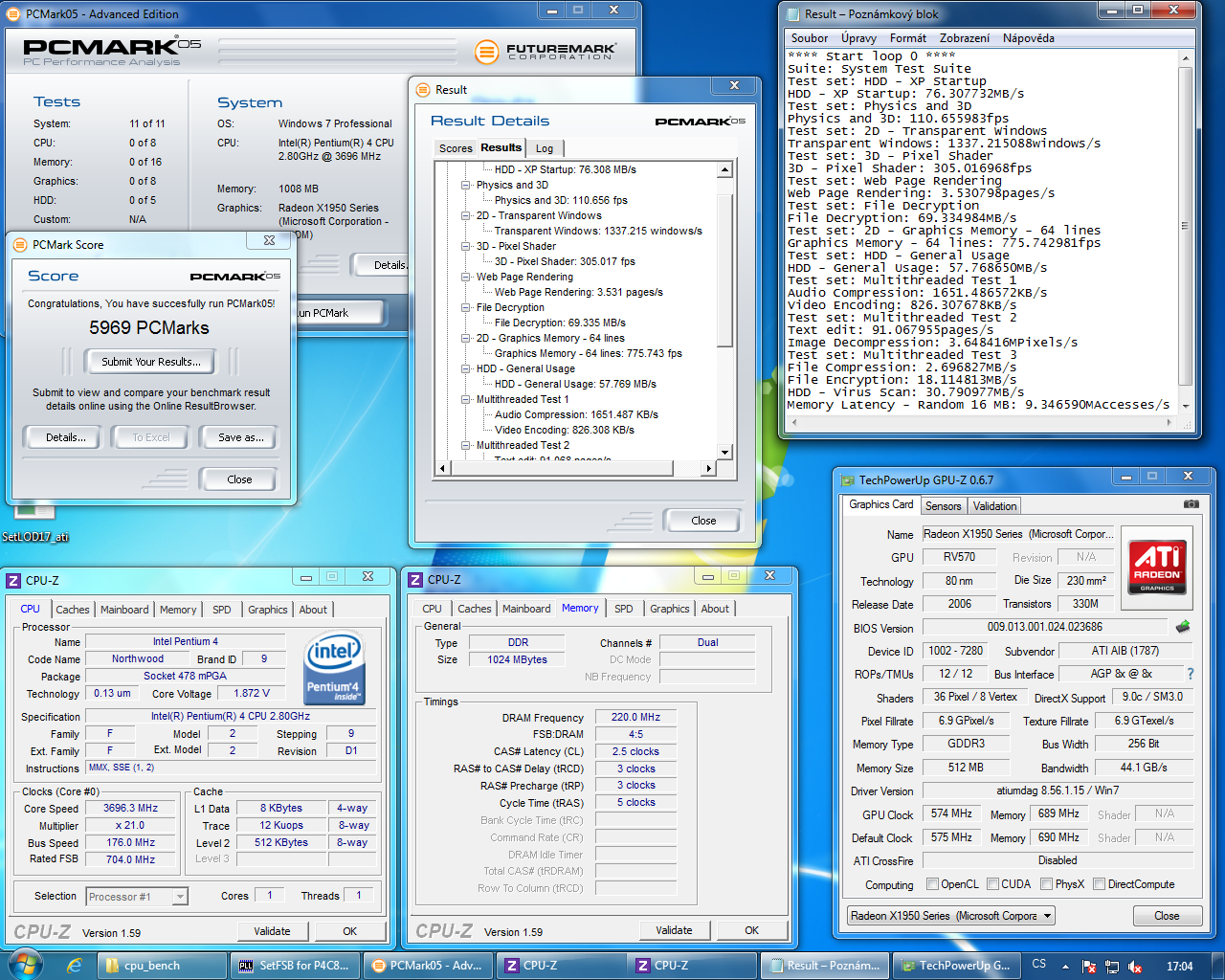Enable the OpenCL checkbox
1225x980 pixels.
(x=932, y=884)
